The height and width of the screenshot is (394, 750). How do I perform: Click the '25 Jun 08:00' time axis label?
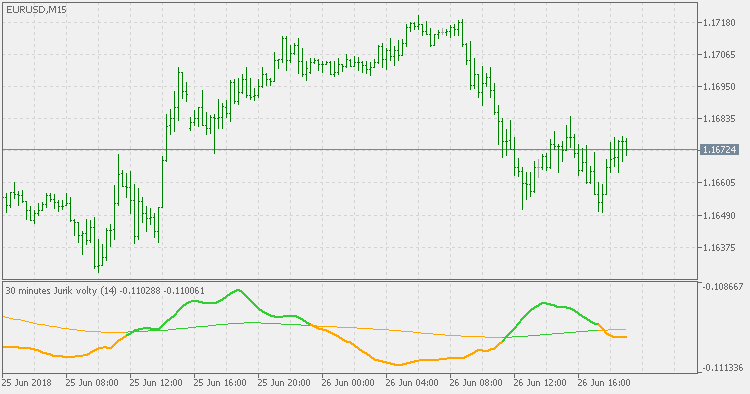point(92,383)
